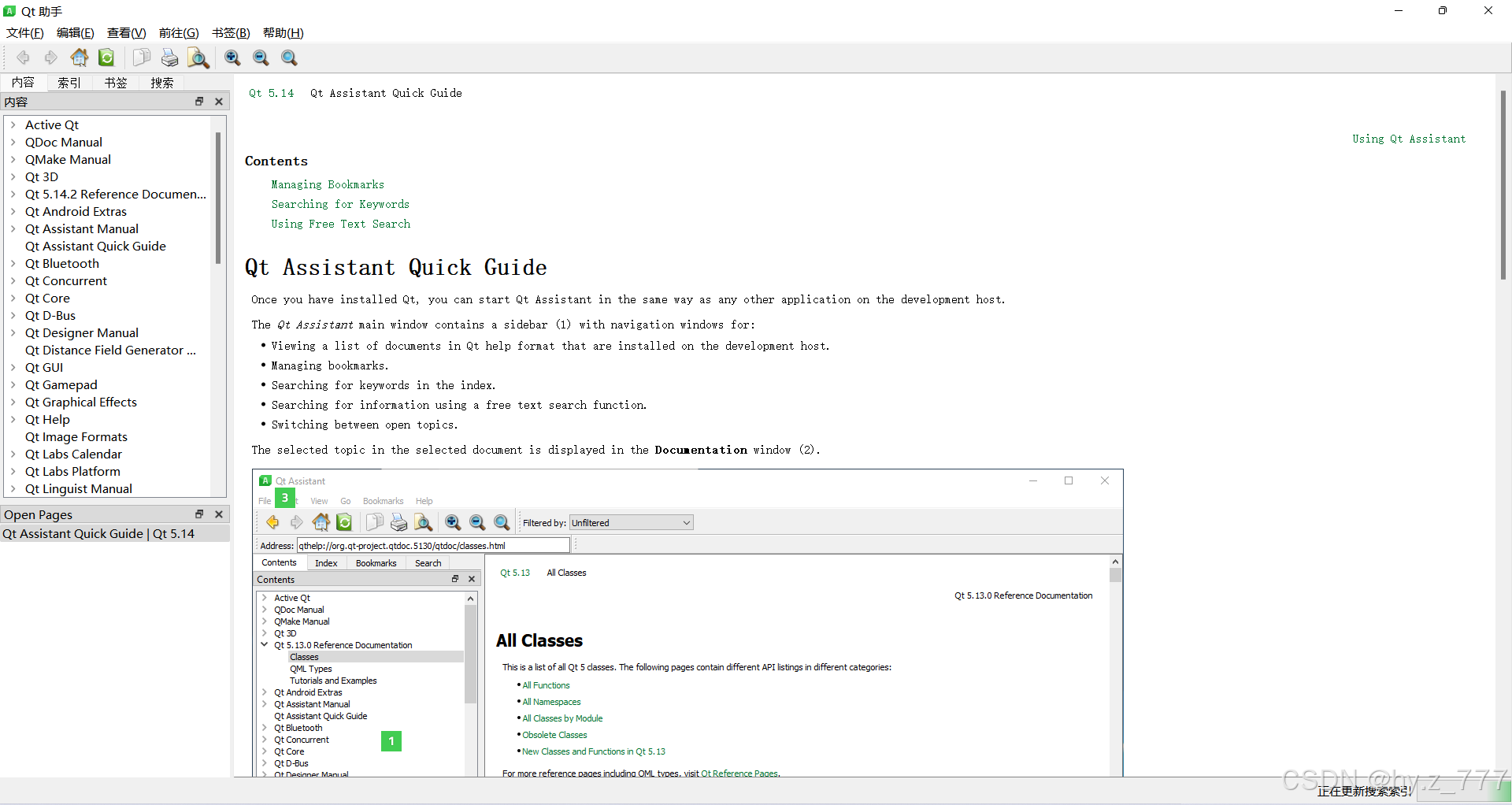Open the 前往(G) menu
This screenshot has height=805, width=1512.
[179, 33]
